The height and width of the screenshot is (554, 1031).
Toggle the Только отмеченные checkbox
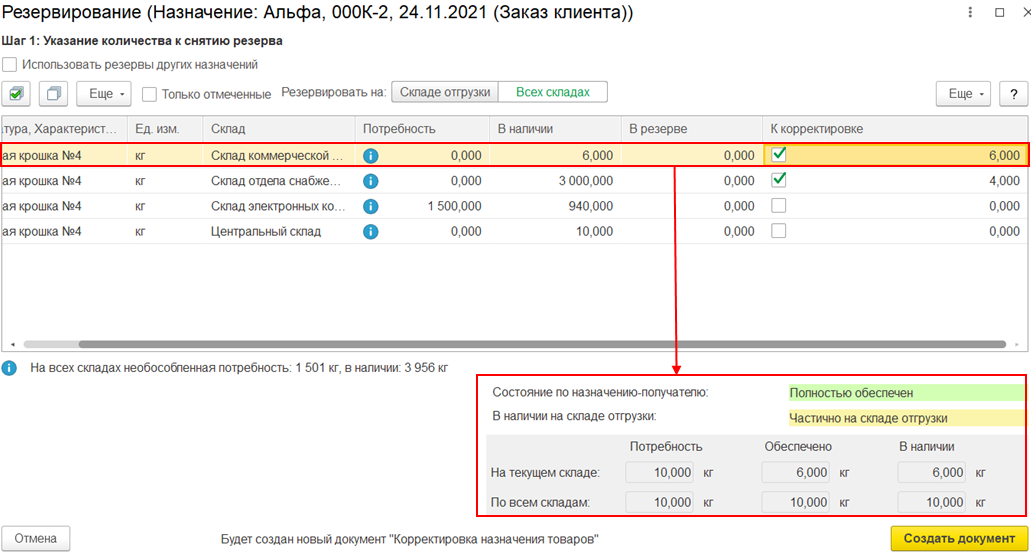149,94
